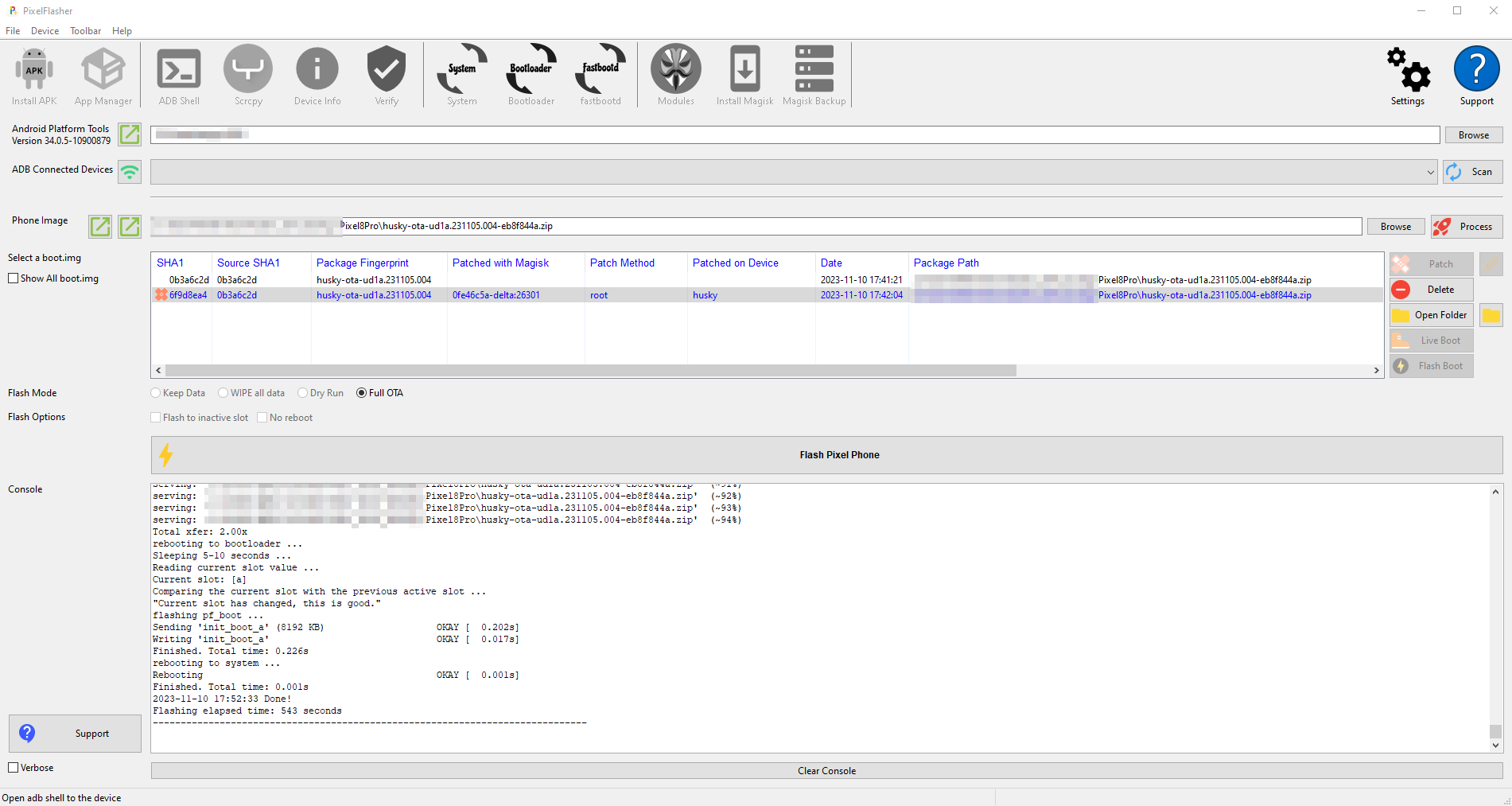1512x806 pixels.
Task: Open the Toolbar menu
Action: (85, 31)
